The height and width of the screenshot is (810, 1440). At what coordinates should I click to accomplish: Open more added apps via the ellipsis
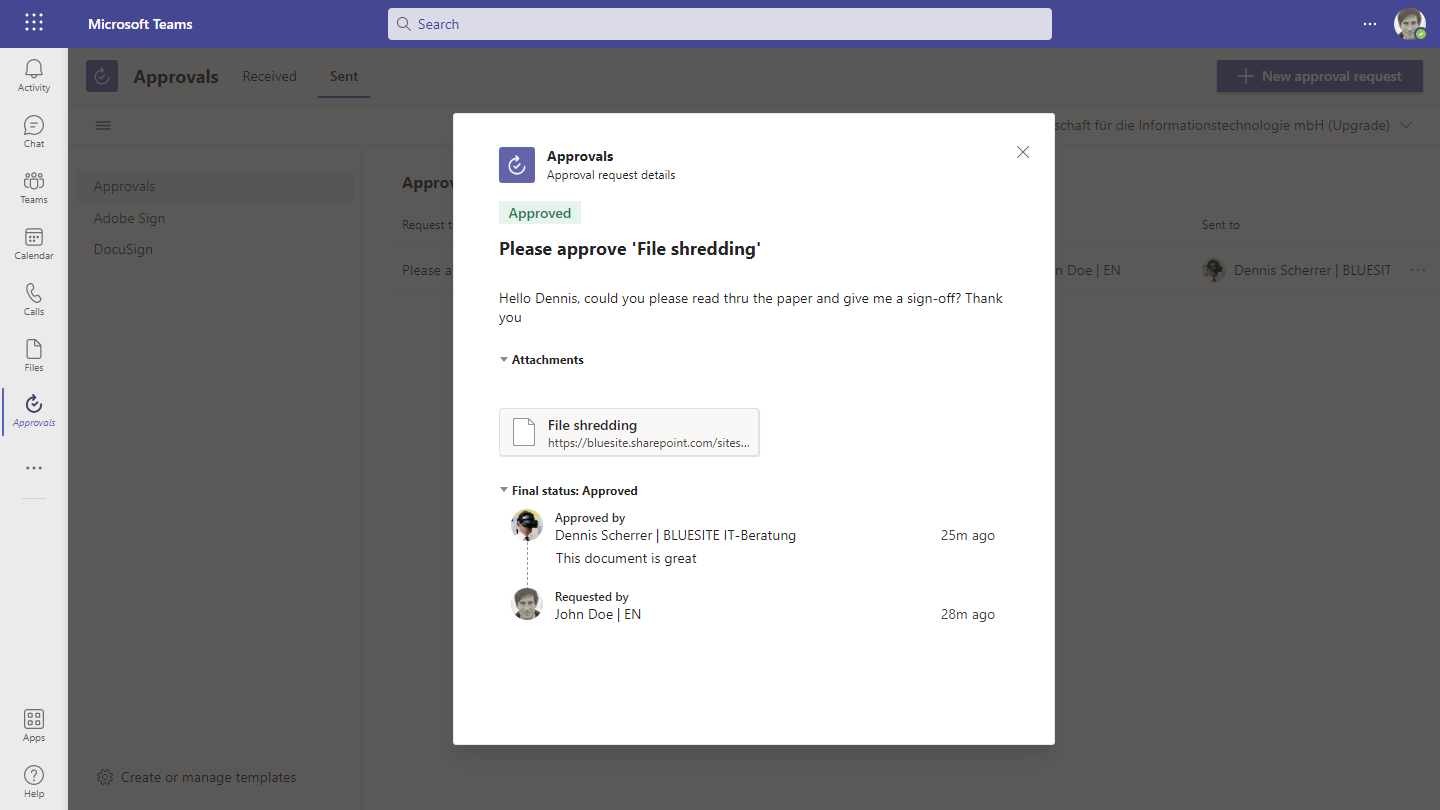pos(33,467)
